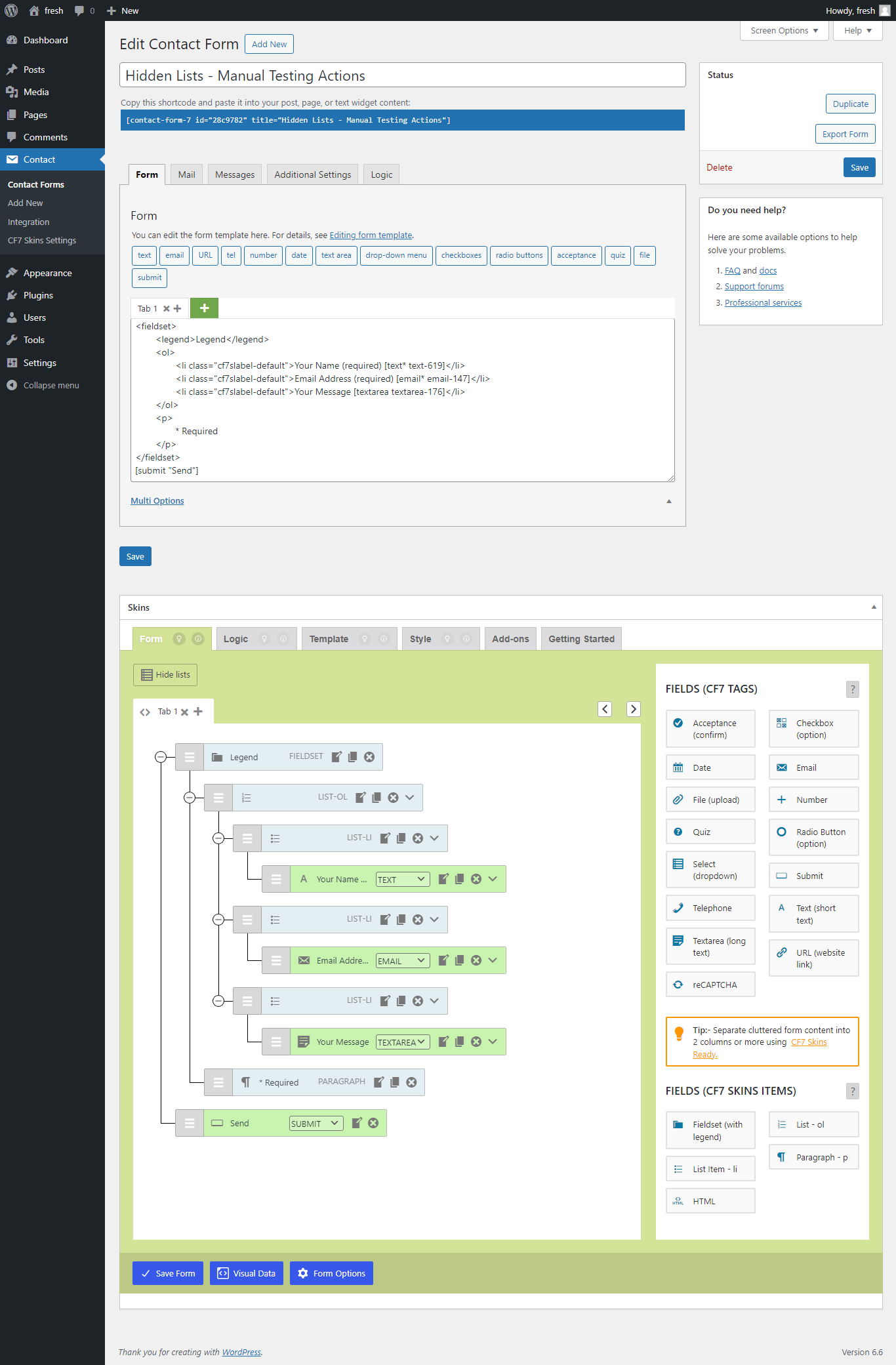Open the TEXT type dropdown
This screenshot has width=896, height=1365.
coord(402,880)
